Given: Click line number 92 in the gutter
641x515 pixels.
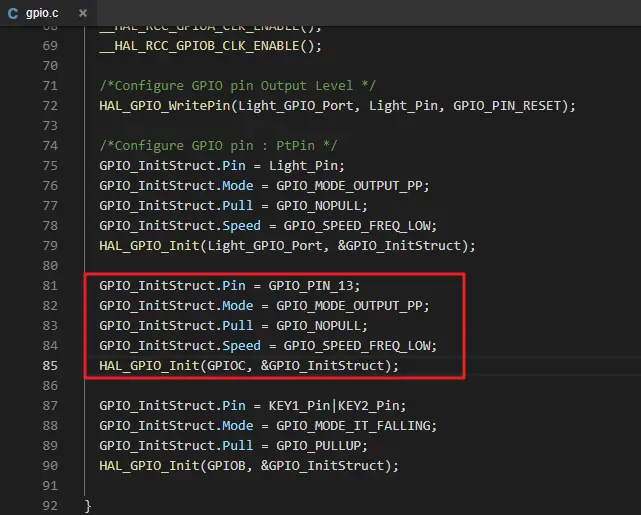Looking at the screenshot, I should (x=50, y=506).
